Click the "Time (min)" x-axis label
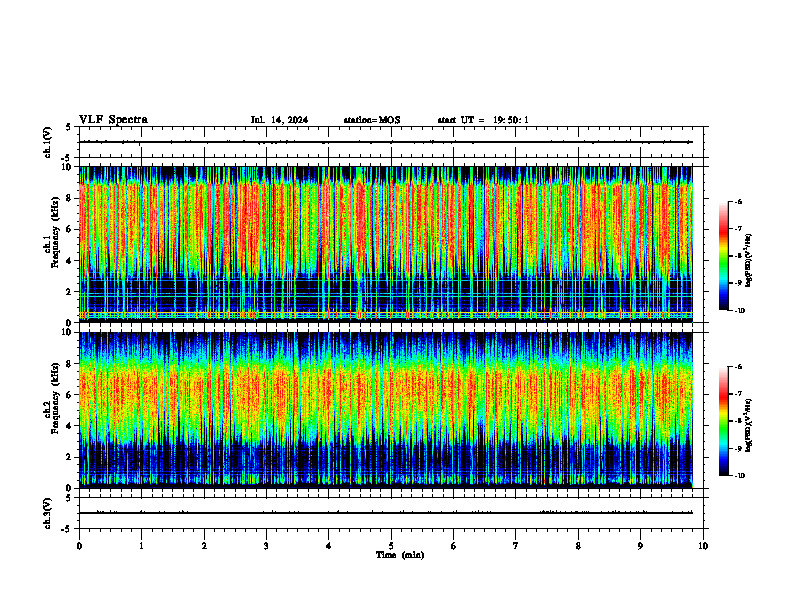Image resolution: width=792 pixels, height=612 pixels. coord(400,555)
